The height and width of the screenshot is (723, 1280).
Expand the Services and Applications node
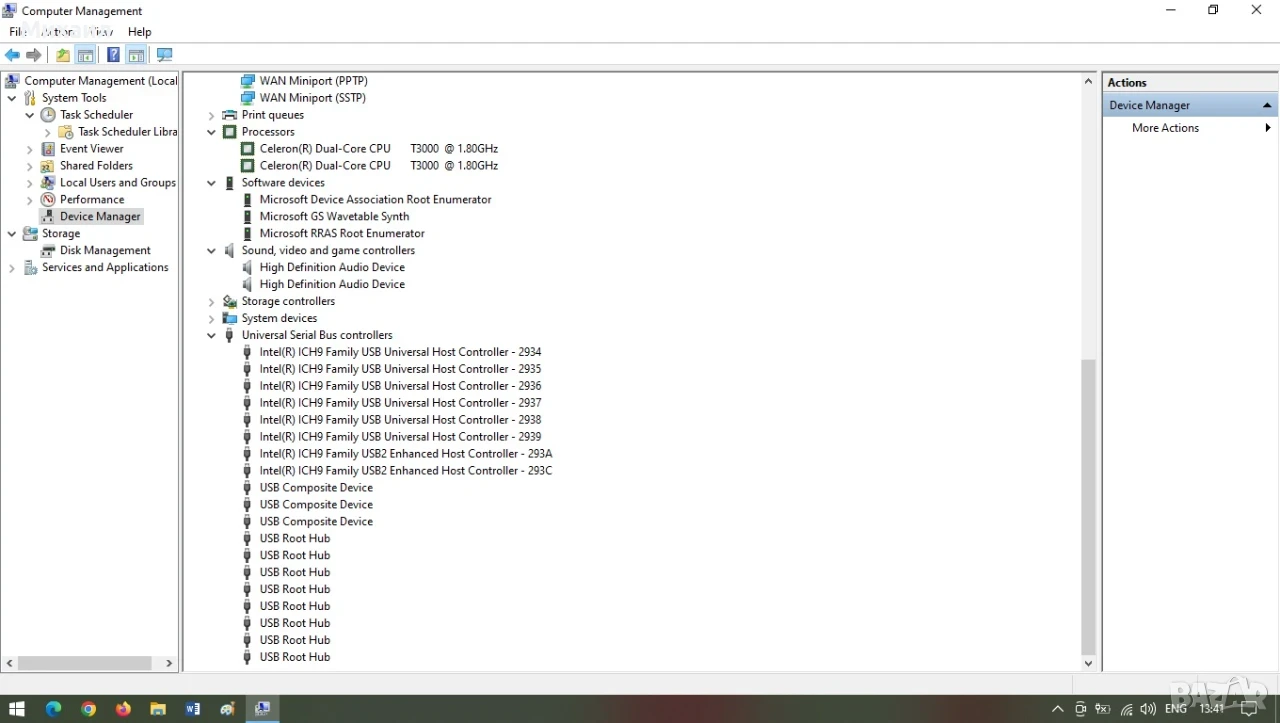point(12,268)
